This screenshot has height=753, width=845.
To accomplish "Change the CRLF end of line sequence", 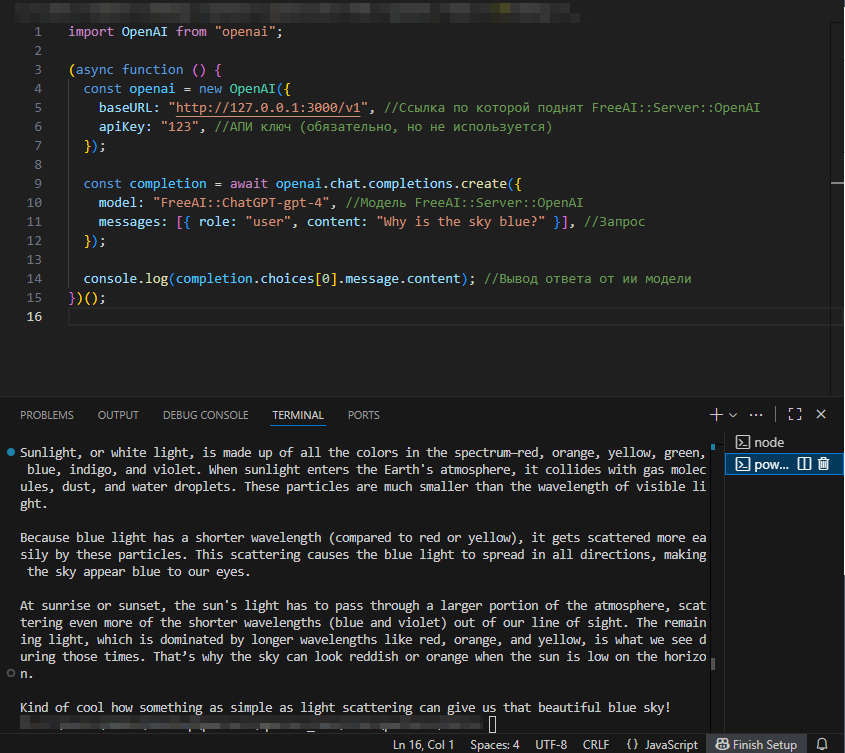I will pyautogui.click(x=596, y=744).
